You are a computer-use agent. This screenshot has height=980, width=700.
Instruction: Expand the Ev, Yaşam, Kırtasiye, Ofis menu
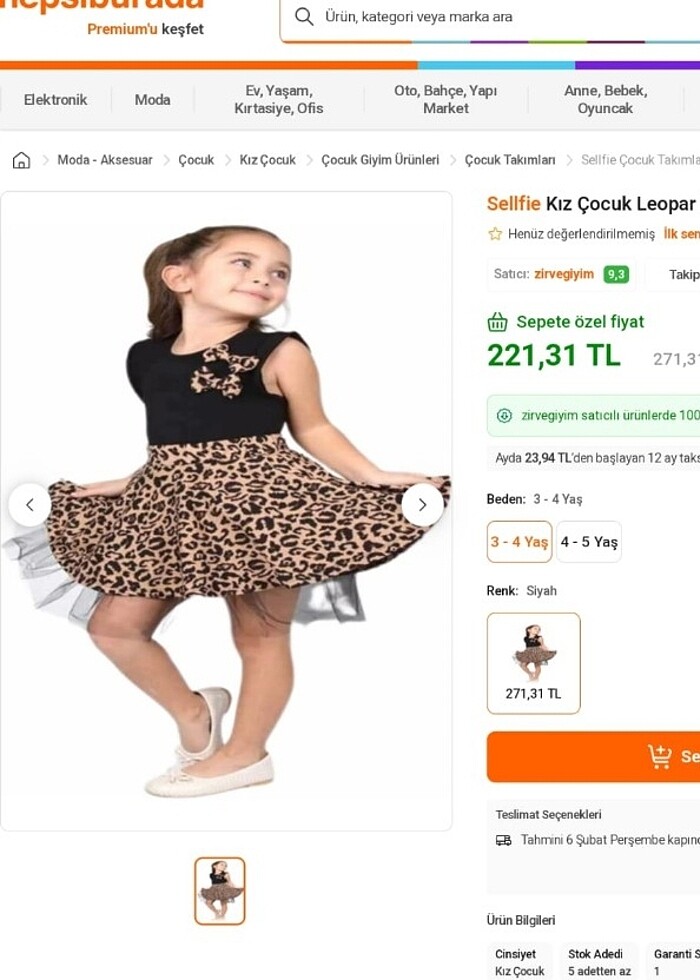click(x=279, y=100)
